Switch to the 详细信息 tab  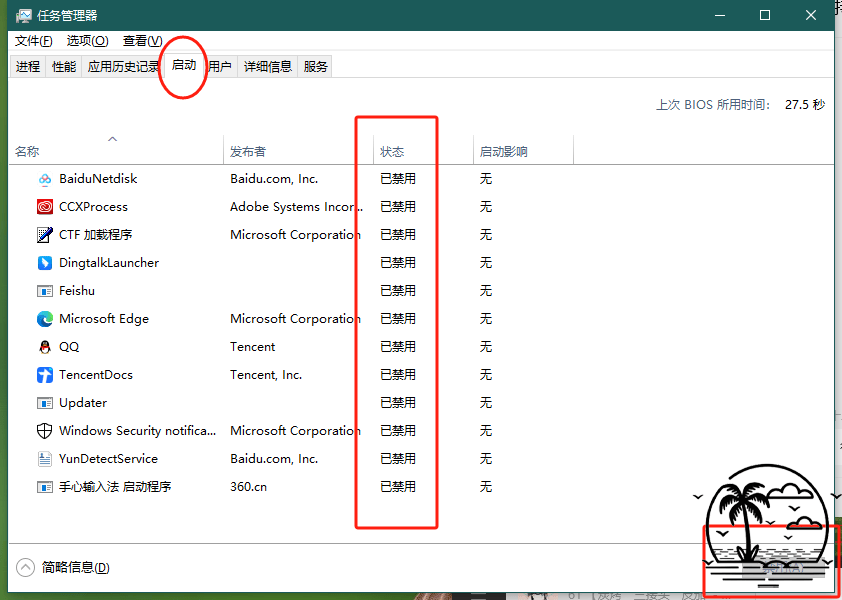[x=267, y=67]
